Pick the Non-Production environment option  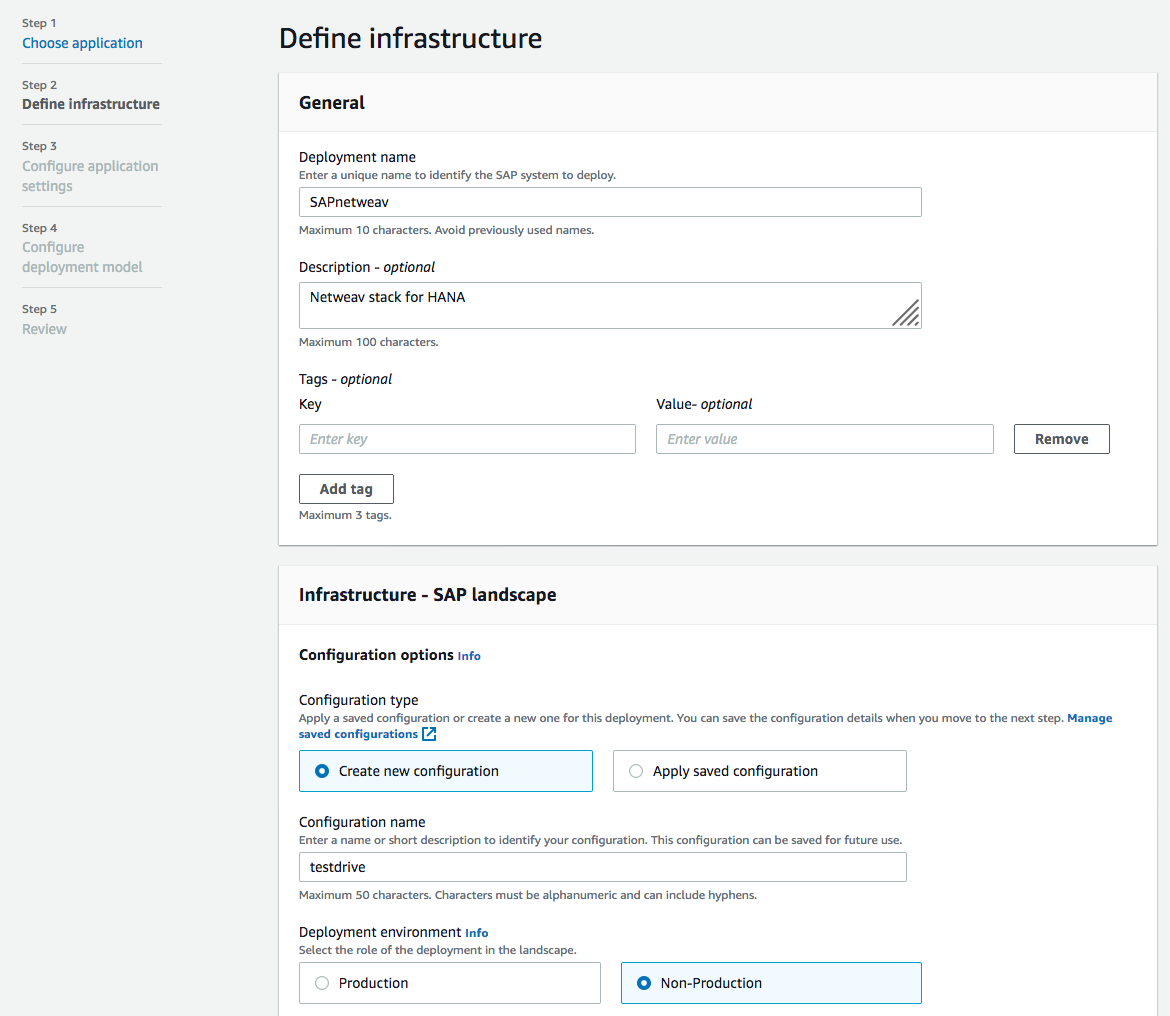644,983
